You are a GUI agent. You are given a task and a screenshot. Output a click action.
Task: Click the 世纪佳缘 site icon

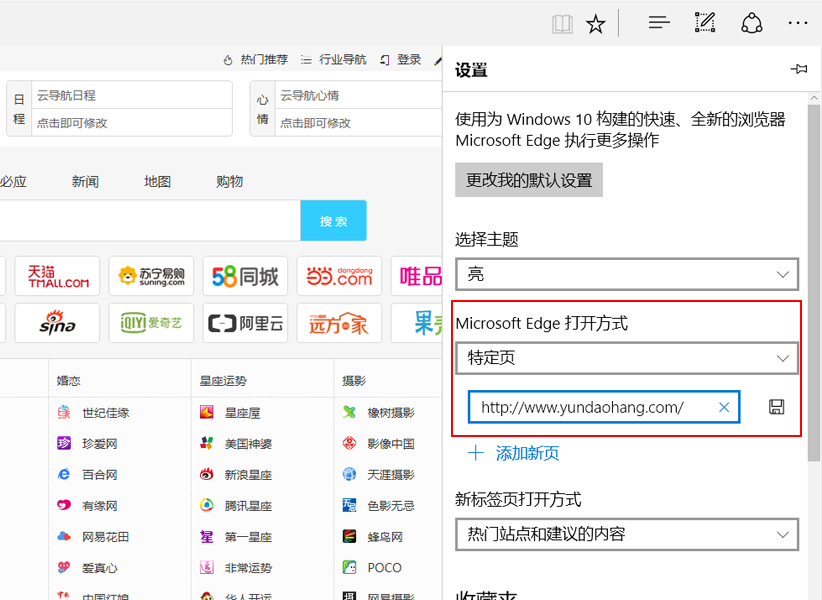(x=64, y=412)
